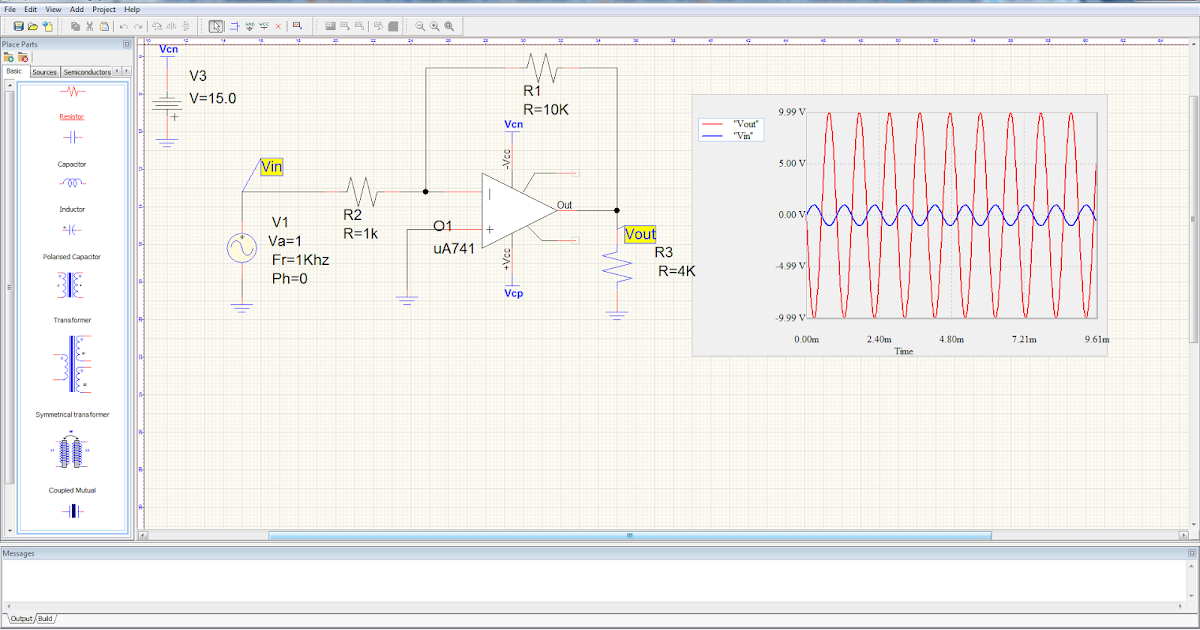
Task: Add a parts library with green plus icon
Action: click(x=10, y=57)
